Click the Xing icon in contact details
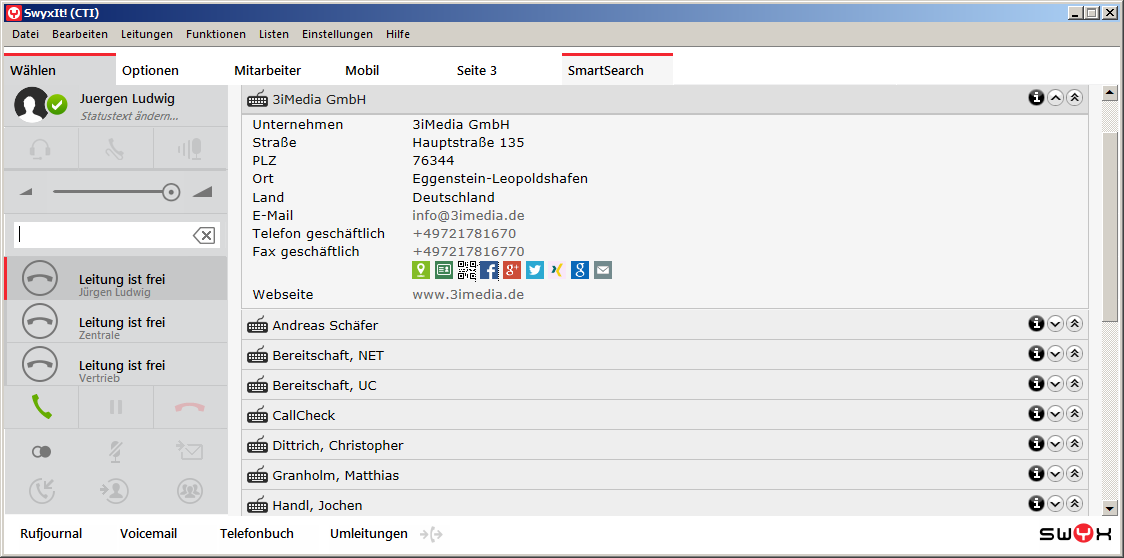The height and width of the screenshot is (558, 1124). coord(557,270)
